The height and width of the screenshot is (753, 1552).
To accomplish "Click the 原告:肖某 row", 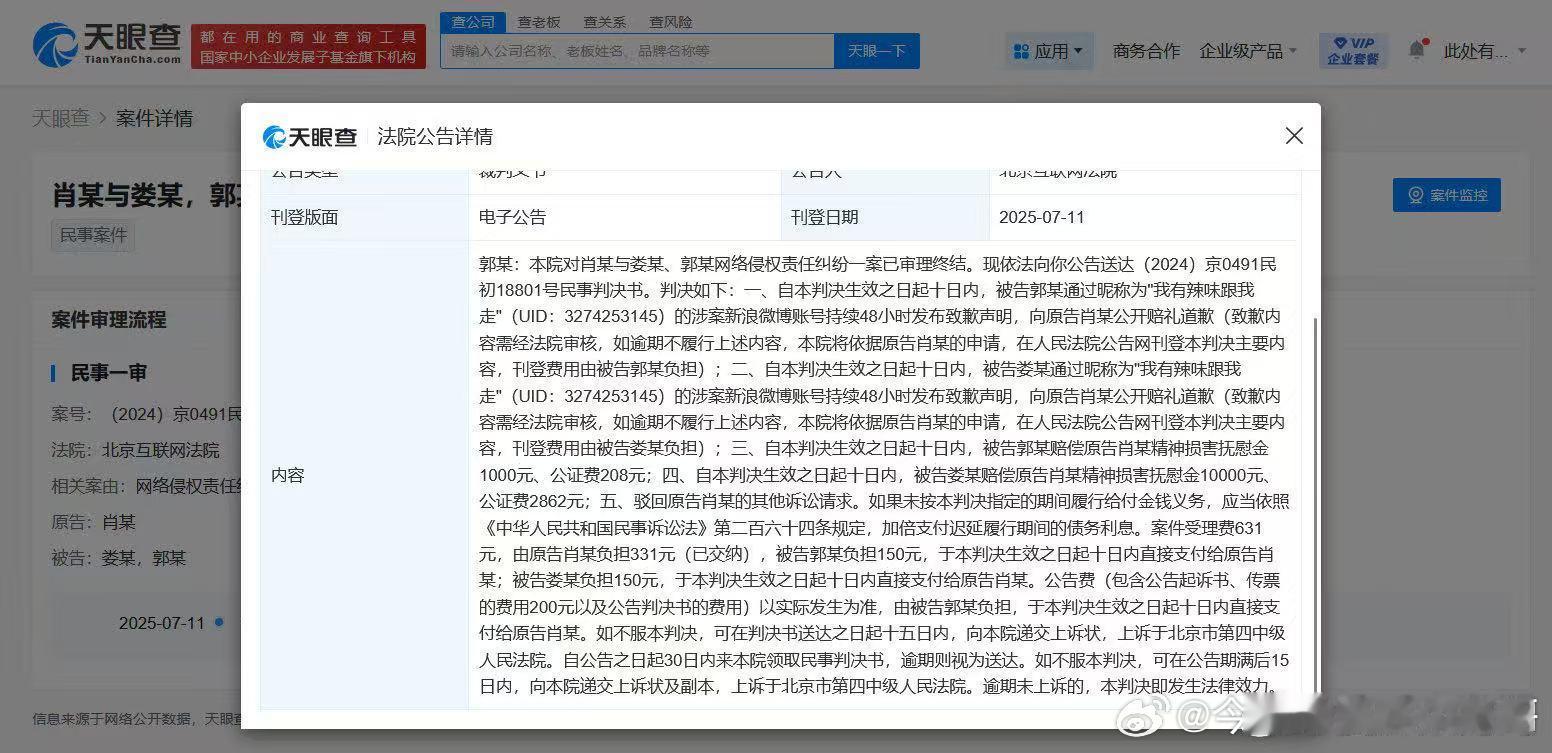I will coord(93,522).
